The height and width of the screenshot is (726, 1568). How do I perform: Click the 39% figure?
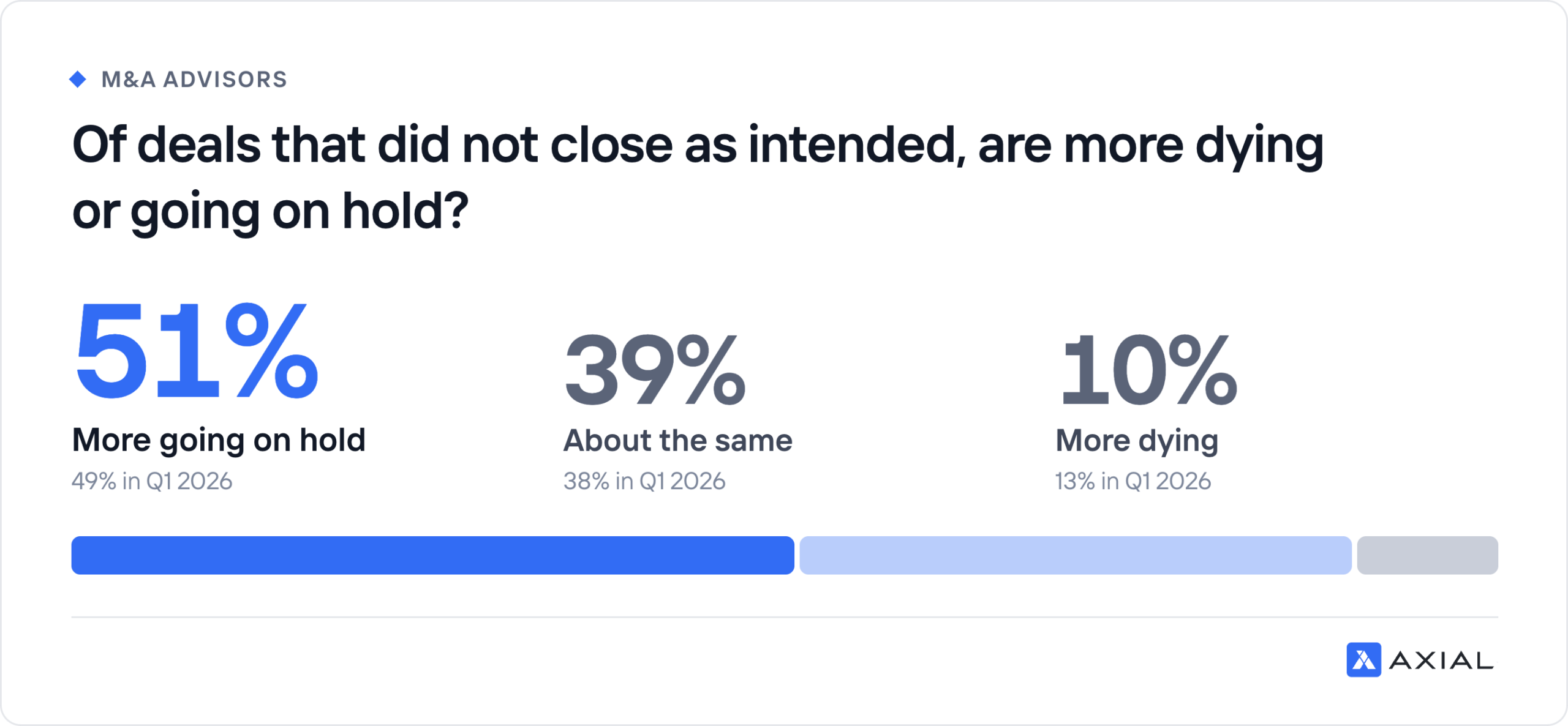tap(655, 370)
